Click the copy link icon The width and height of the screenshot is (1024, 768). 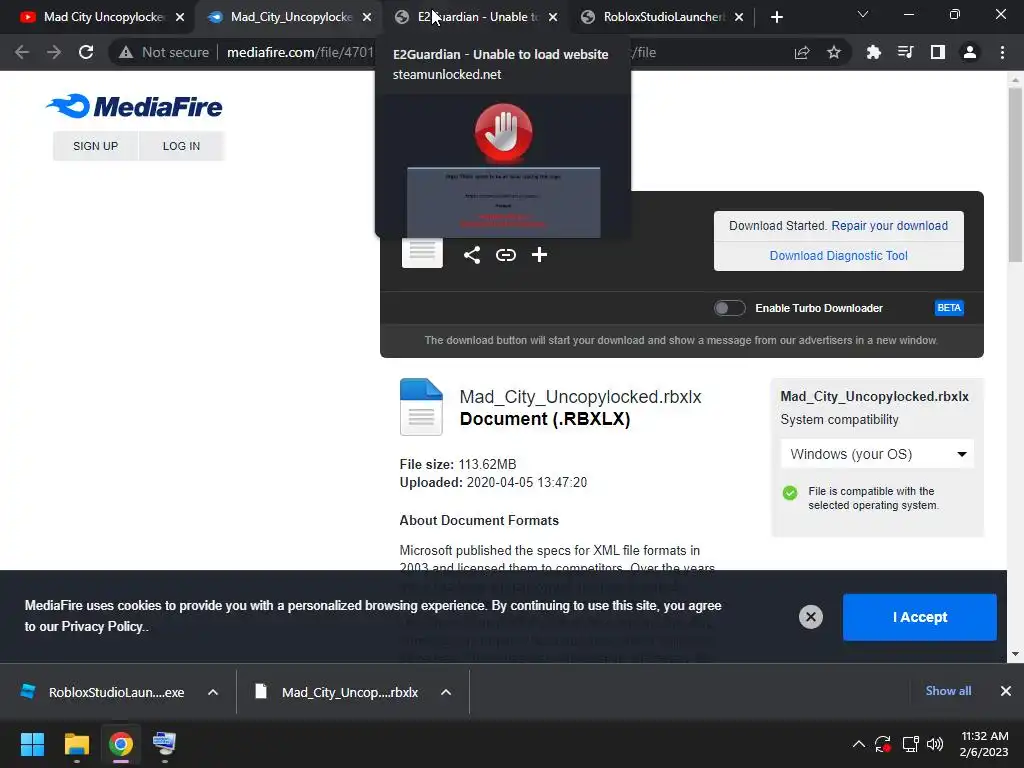coord(505,255)
